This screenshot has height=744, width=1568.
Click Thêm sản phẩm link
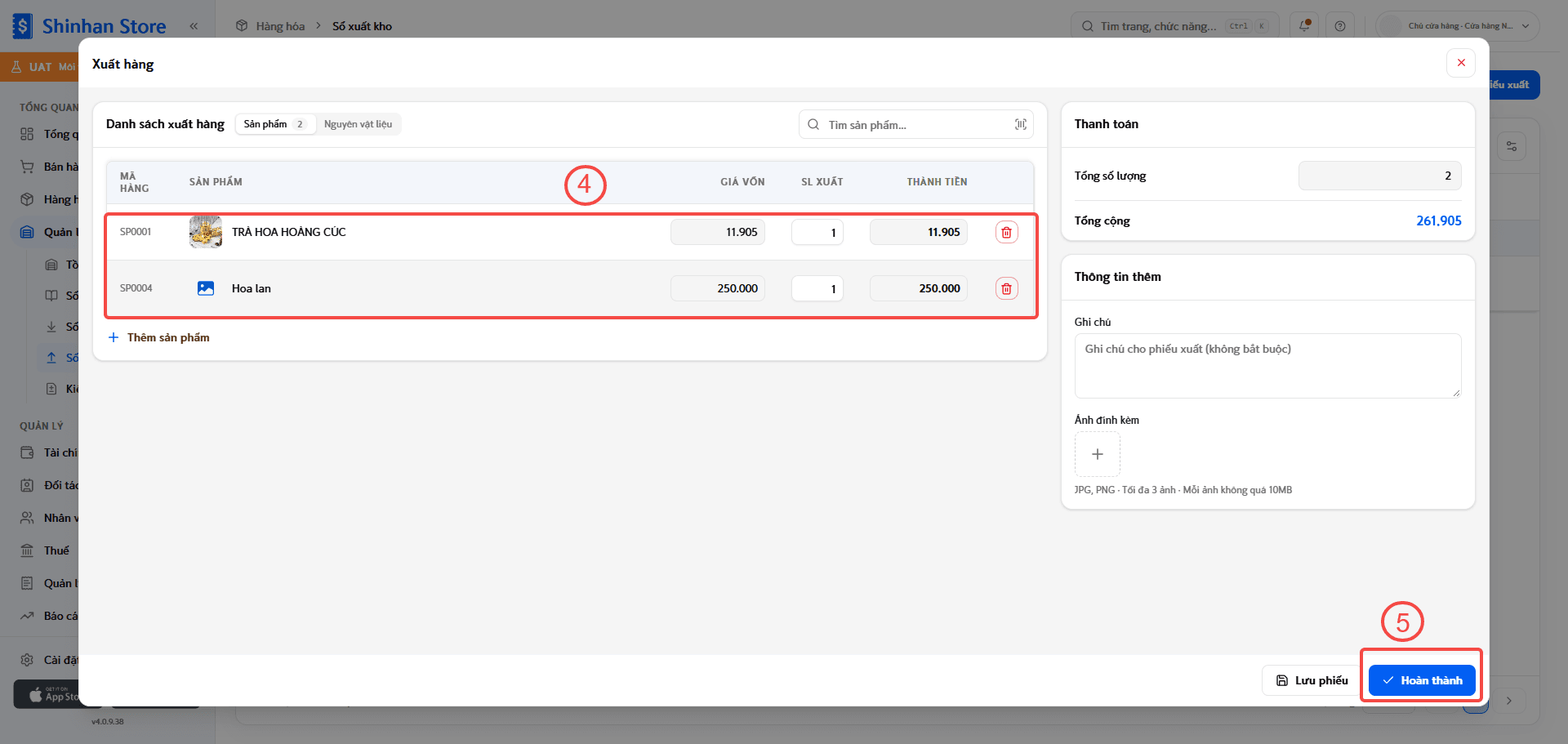pyautogui.click(x=158, y=337)
